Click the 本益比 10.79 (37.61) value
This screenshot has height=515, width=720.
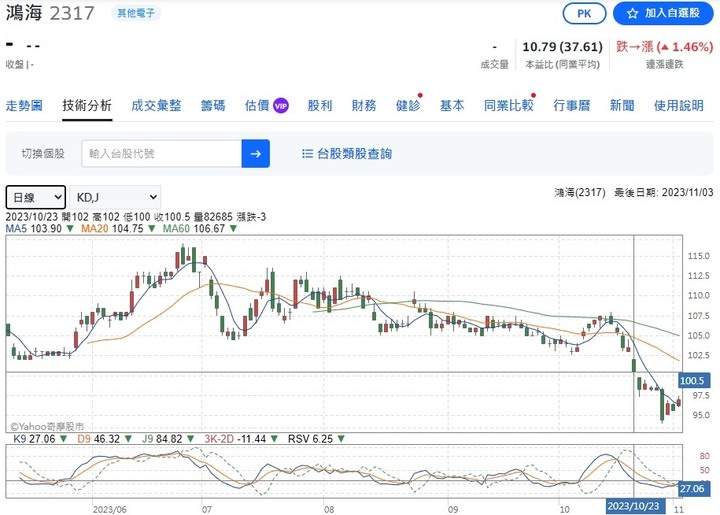pyautogui.click(x=562, y=47)
